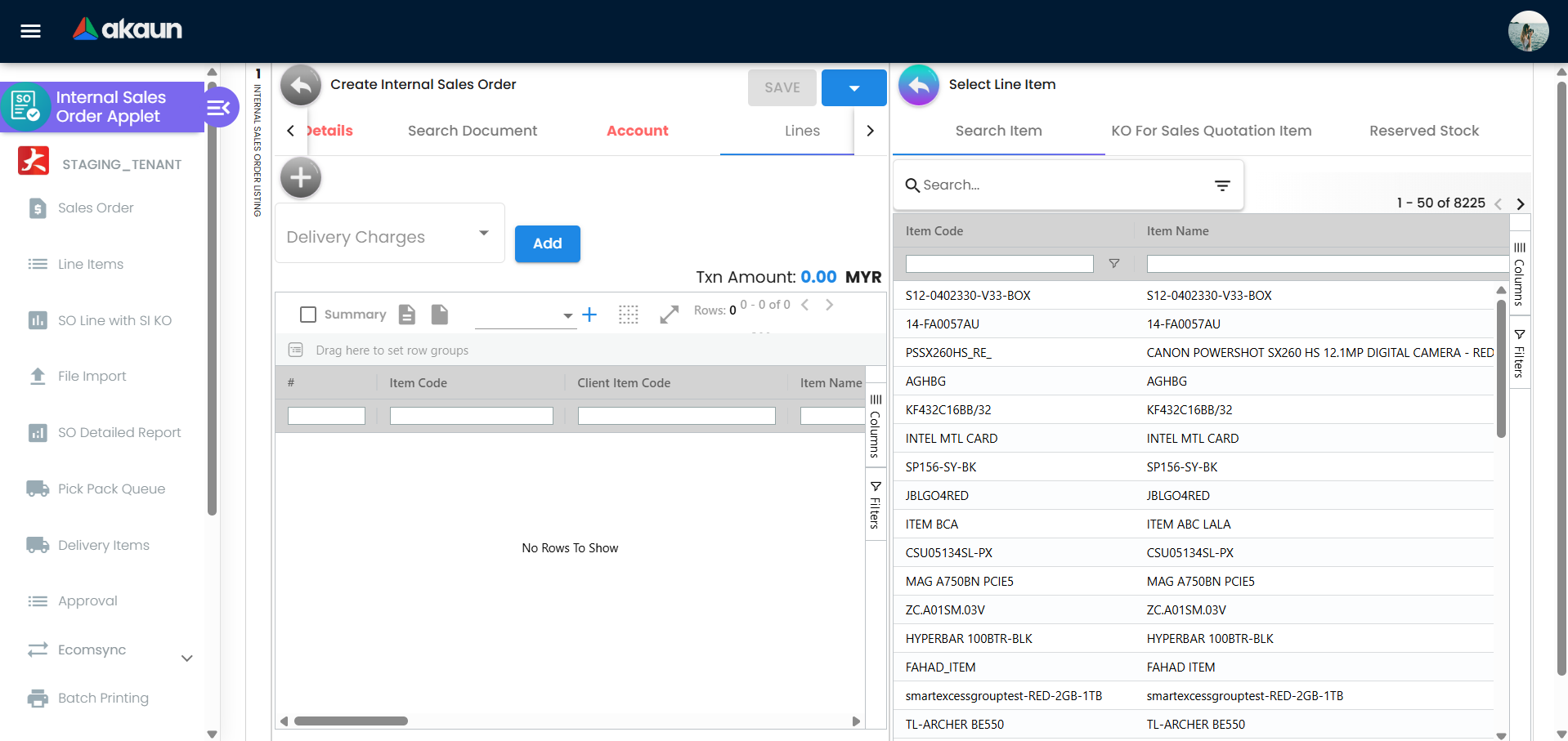Open search filter options icon in item search
Screen dimensions: 1568x741
coord(1221,185)
